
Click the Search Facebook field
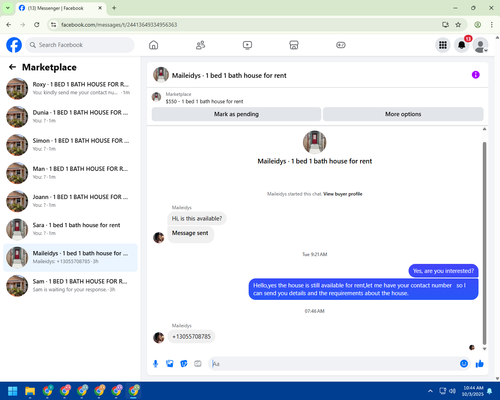(80, 45)
